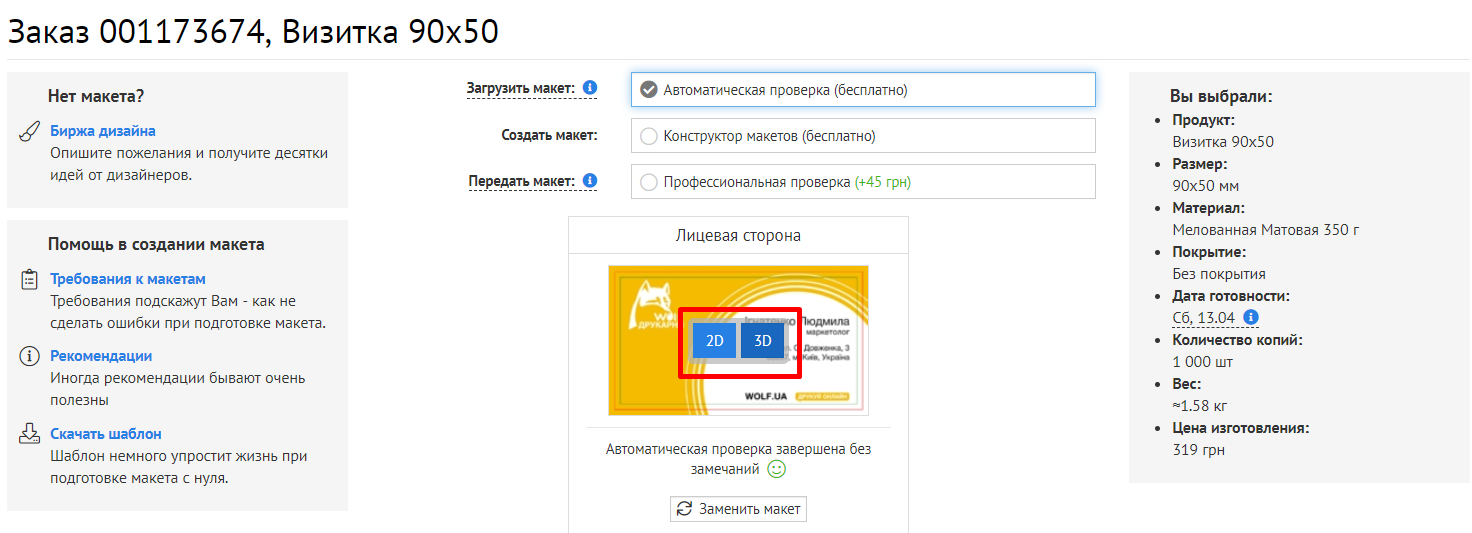Select Конструктор макетов (бесплатно) radio option
The height and width of the screenshot is (533, 1472).
pyautogui.click(x=648, y=136)
